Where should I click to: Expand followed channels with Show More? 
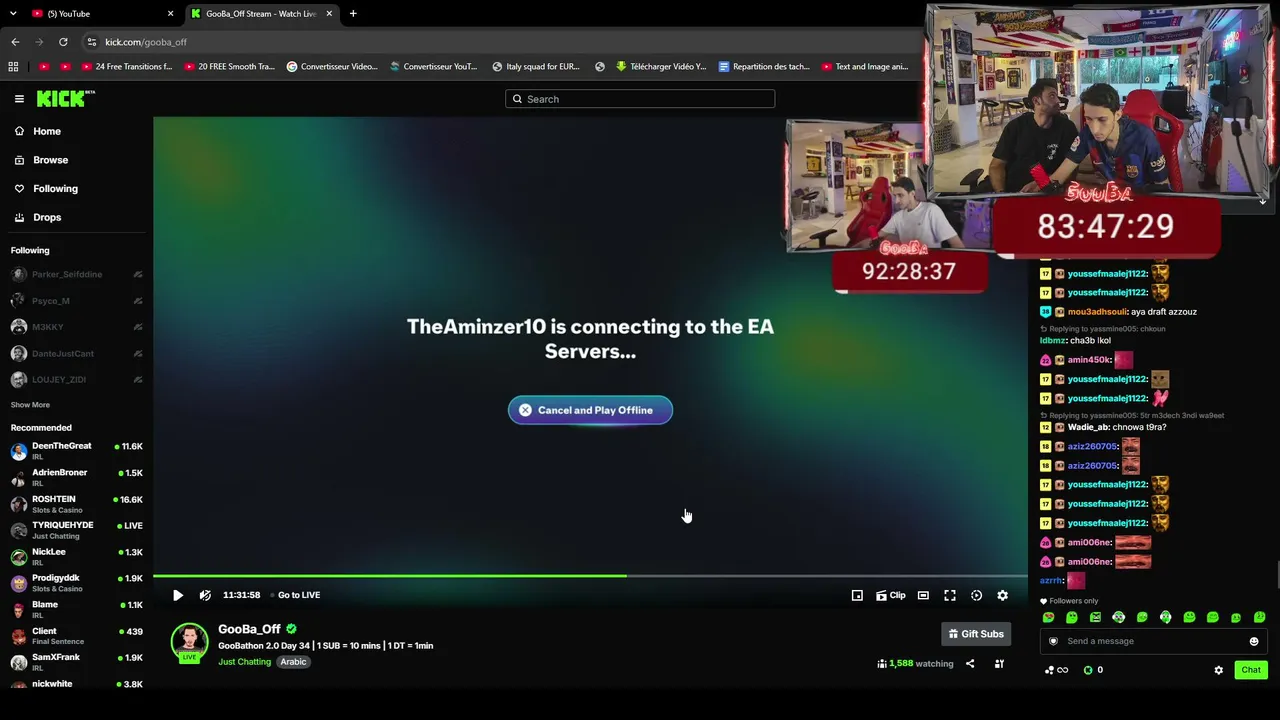30,405
